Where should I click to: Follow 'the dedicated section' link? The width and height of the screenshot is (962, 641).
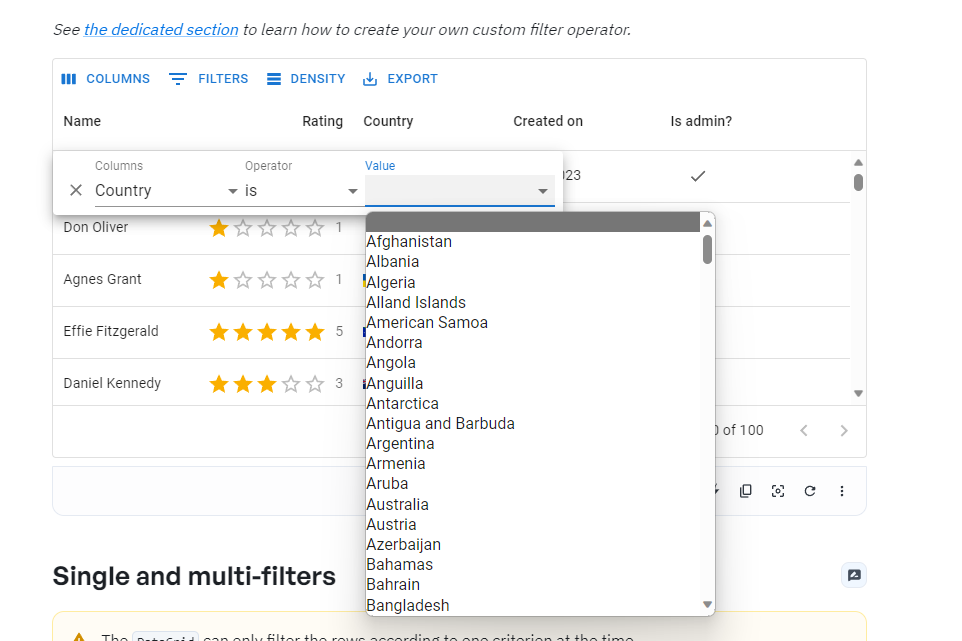coord(160,29)
